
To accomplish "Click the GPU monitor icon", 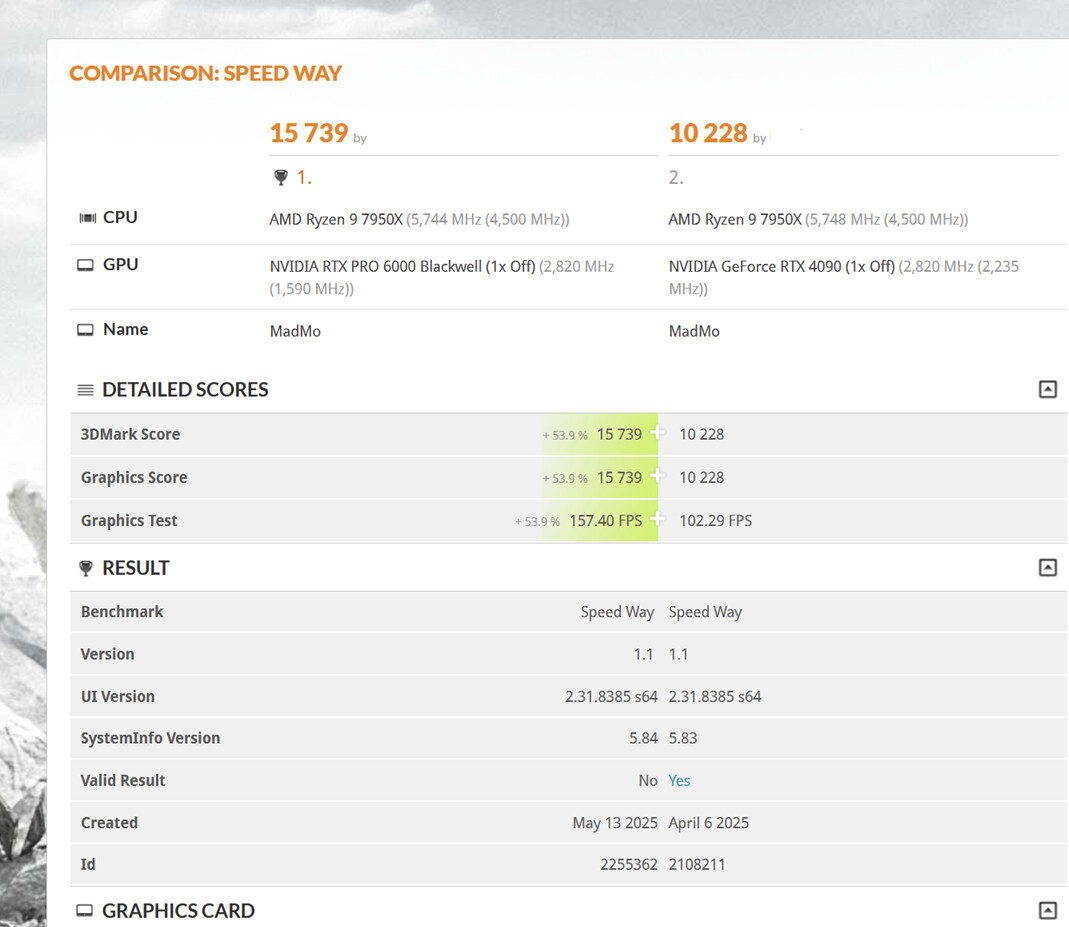I will (x=85, y=265).
